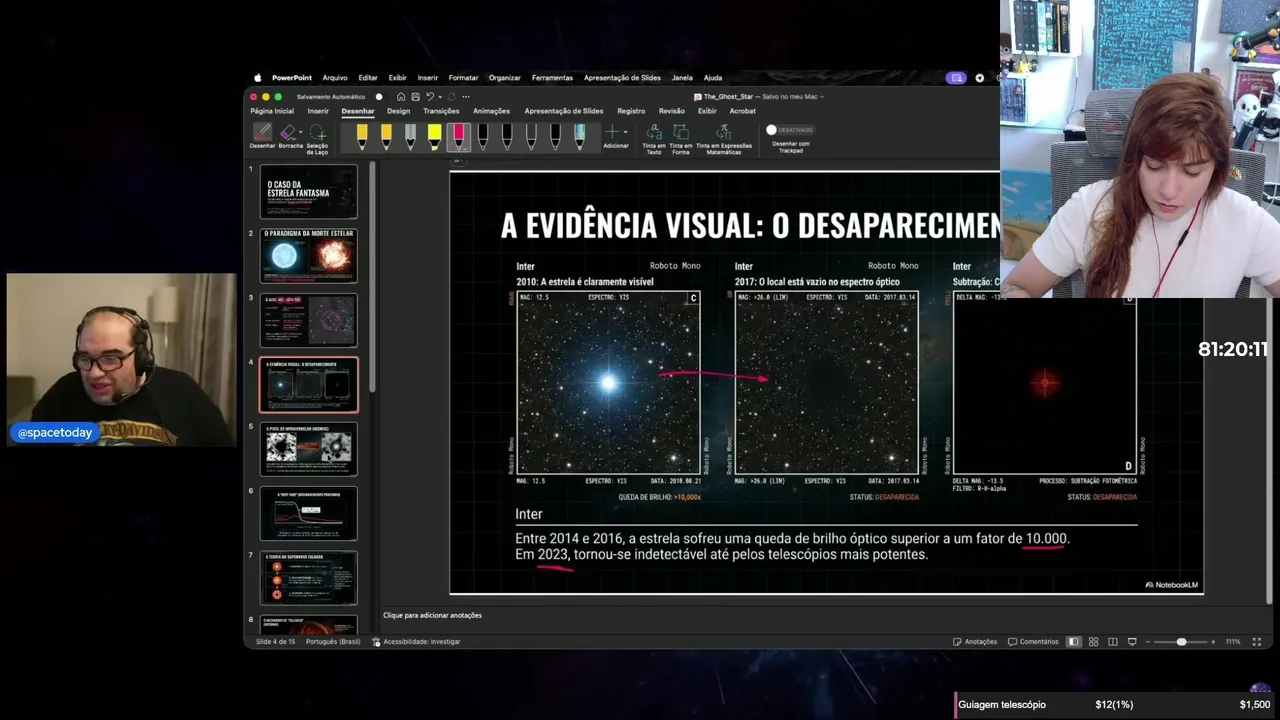1280x720 pixels.
Task: Select slide 2 thumbnail Paradigma da Morte Estelar
Action: pos(308,255)
